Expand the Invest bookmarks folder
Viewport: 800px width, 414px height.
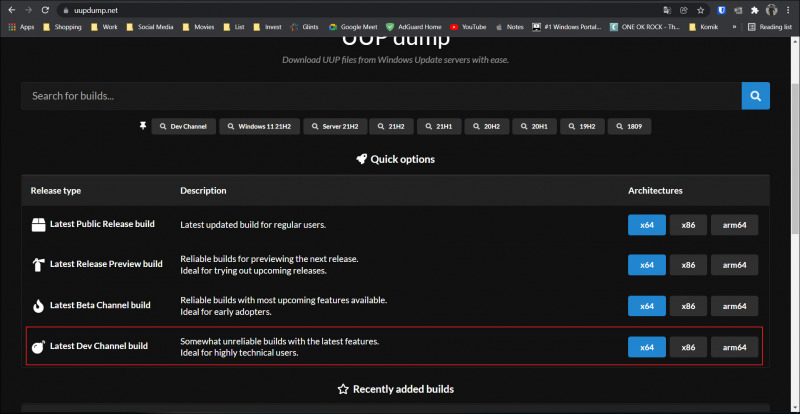pyautogui.click(x=267, y=27)
